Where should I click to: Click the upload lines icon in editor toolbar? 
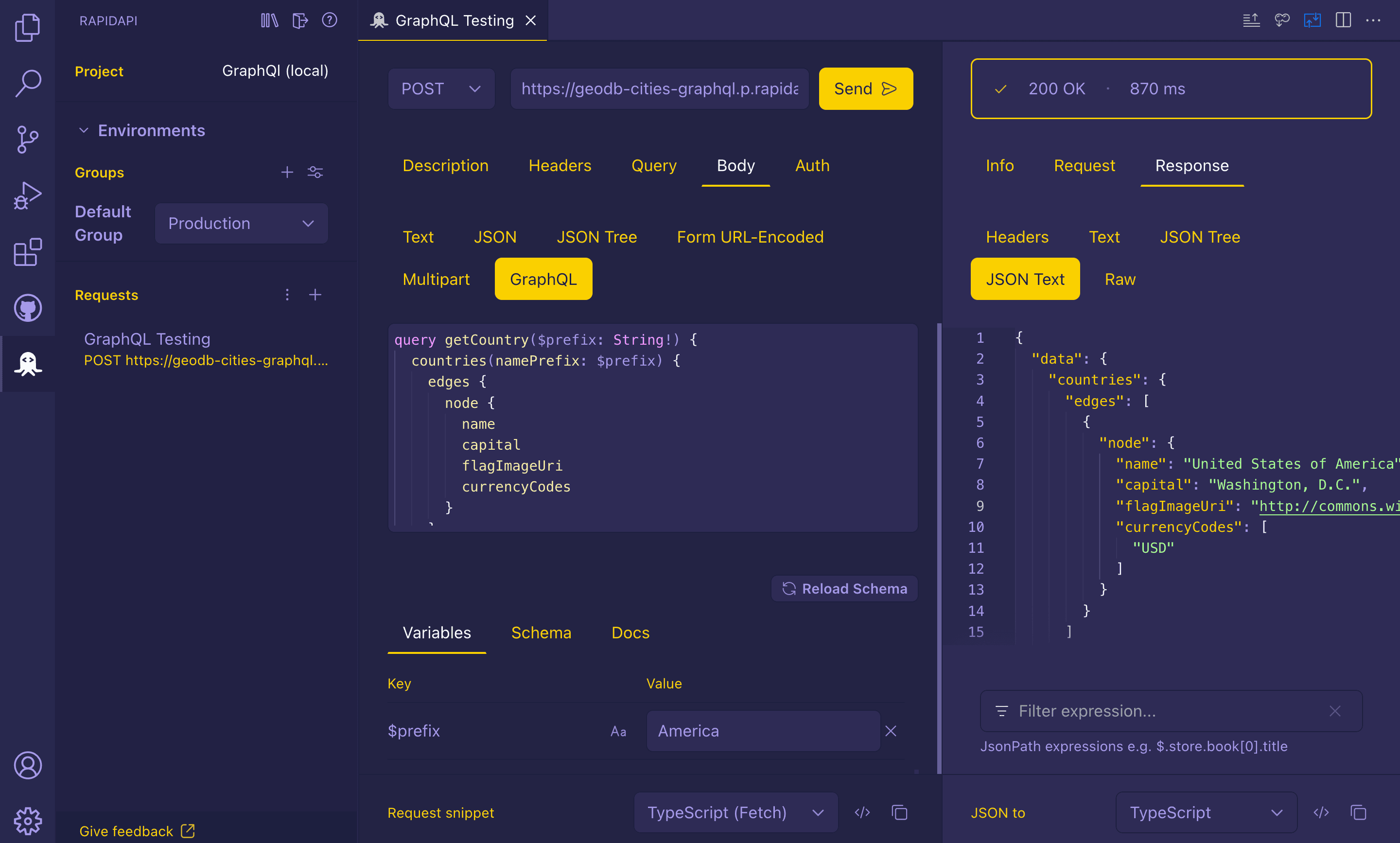1251,20
